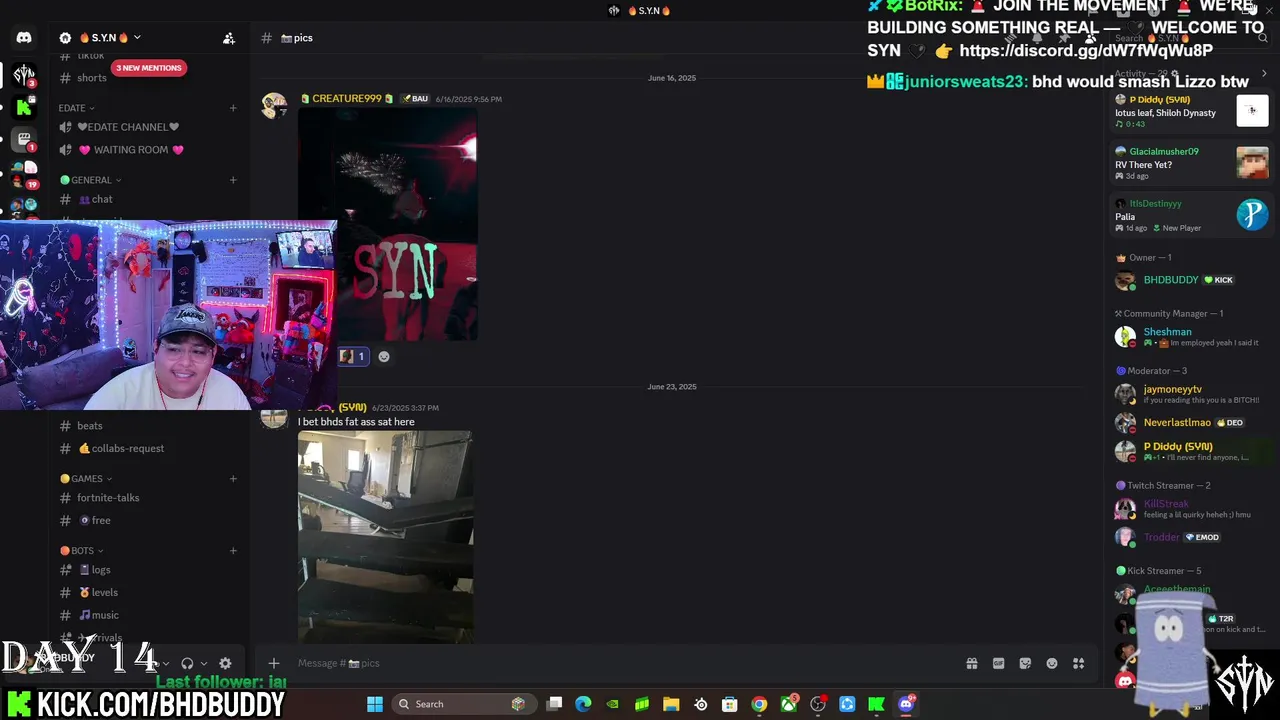1280x720 pixels.
Task: Open the clapperboard server icon
Action: coord(24,140)
